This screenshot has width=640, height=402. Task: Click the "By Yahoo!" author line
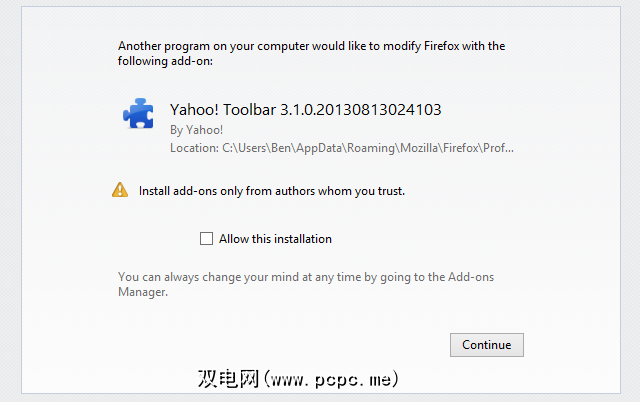click(x=197, y=129)
